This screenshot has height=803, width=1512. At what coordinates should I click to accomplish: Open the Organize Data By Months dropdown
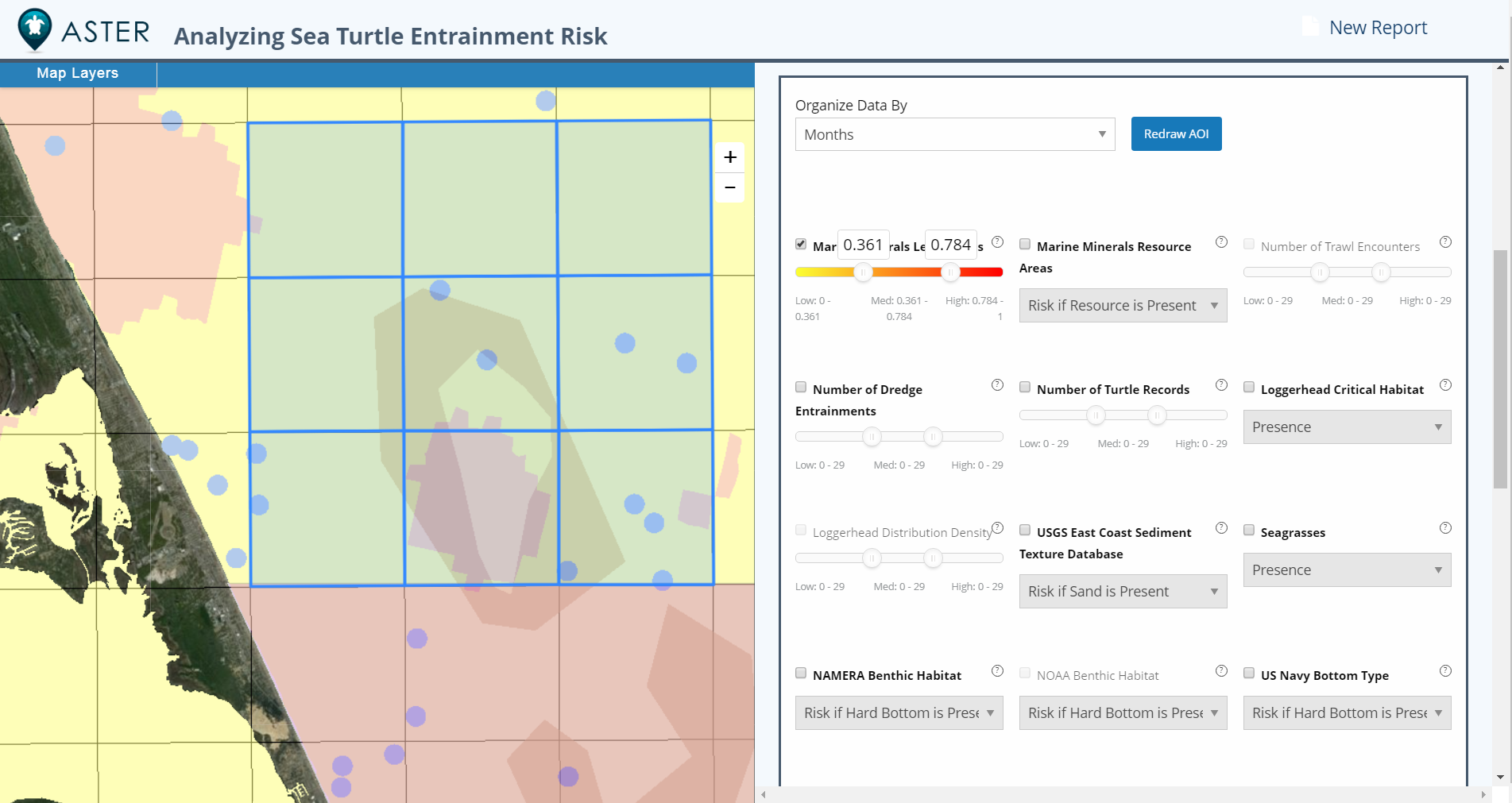(955, 134)
